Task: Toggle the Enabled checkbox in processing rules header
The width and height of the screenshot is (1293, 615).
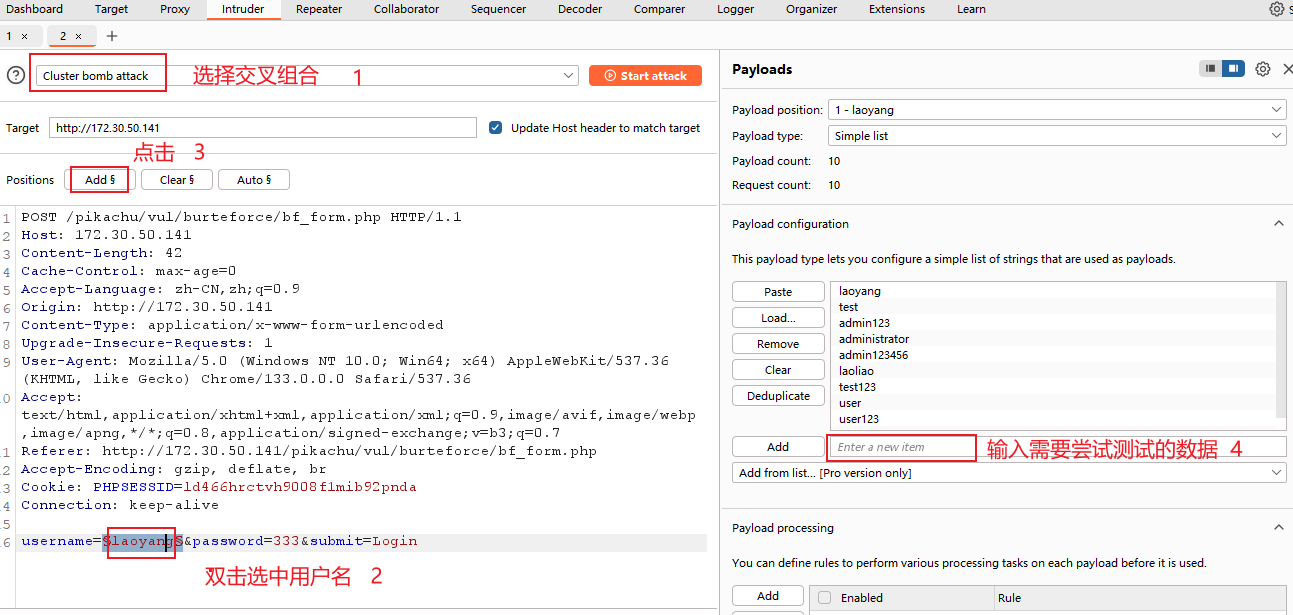Action: (825, 598)
